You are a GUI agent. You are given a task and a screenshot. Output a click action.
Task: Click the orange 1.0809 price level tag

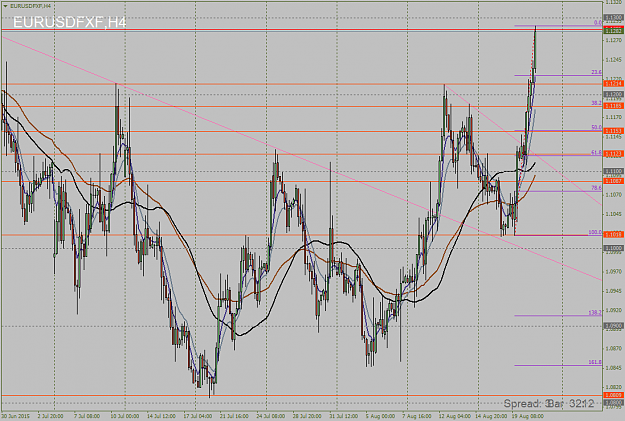[614, 395]
